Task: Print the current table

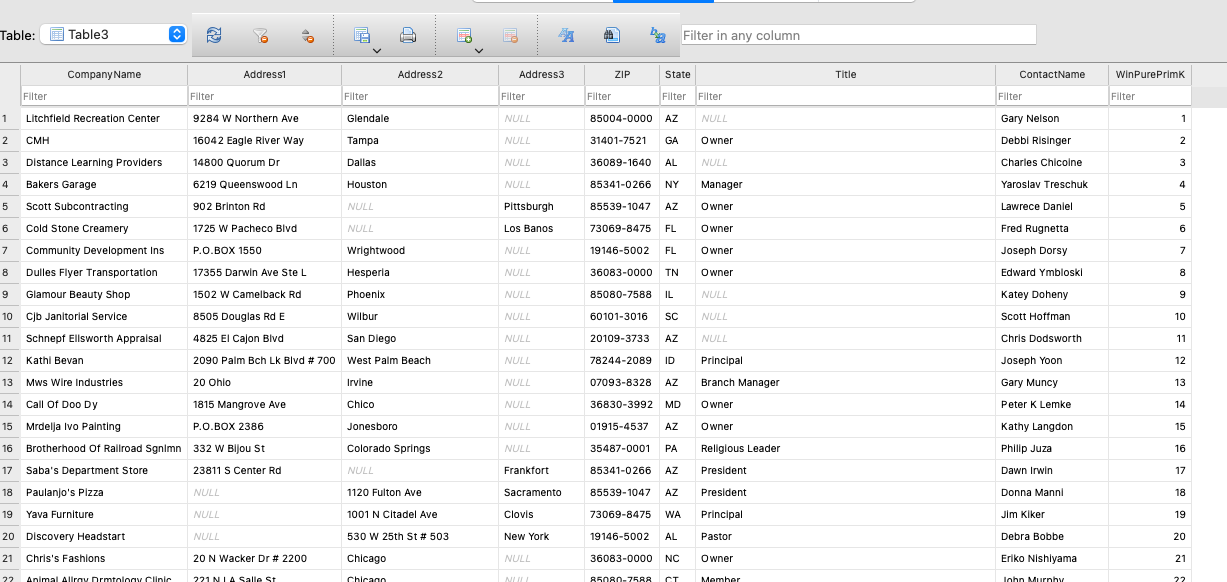Action: click(x=408, y=35)
